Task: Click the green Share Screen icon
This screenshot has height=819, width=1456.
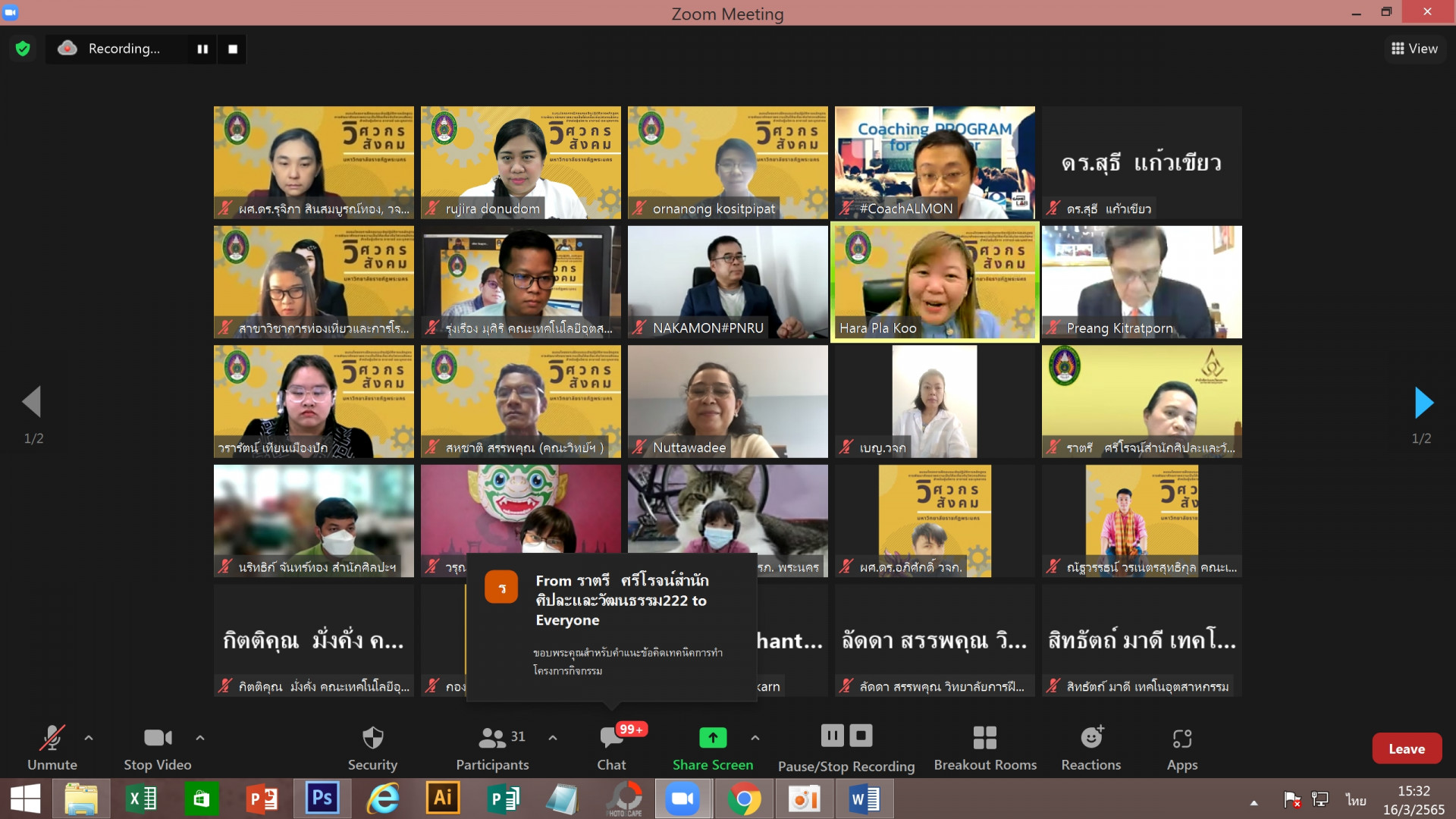Action: pos(713,737)
